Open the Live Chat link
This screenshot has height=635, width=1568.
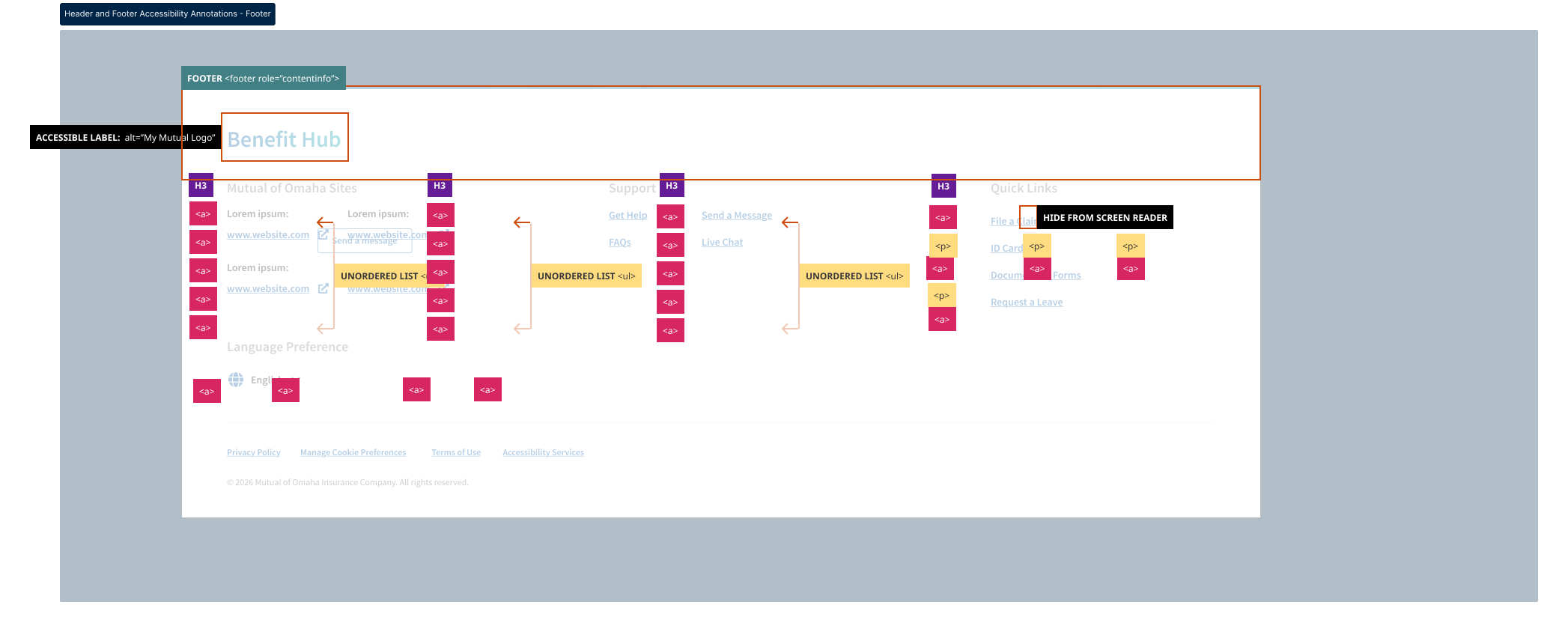[x=722, y=242]
